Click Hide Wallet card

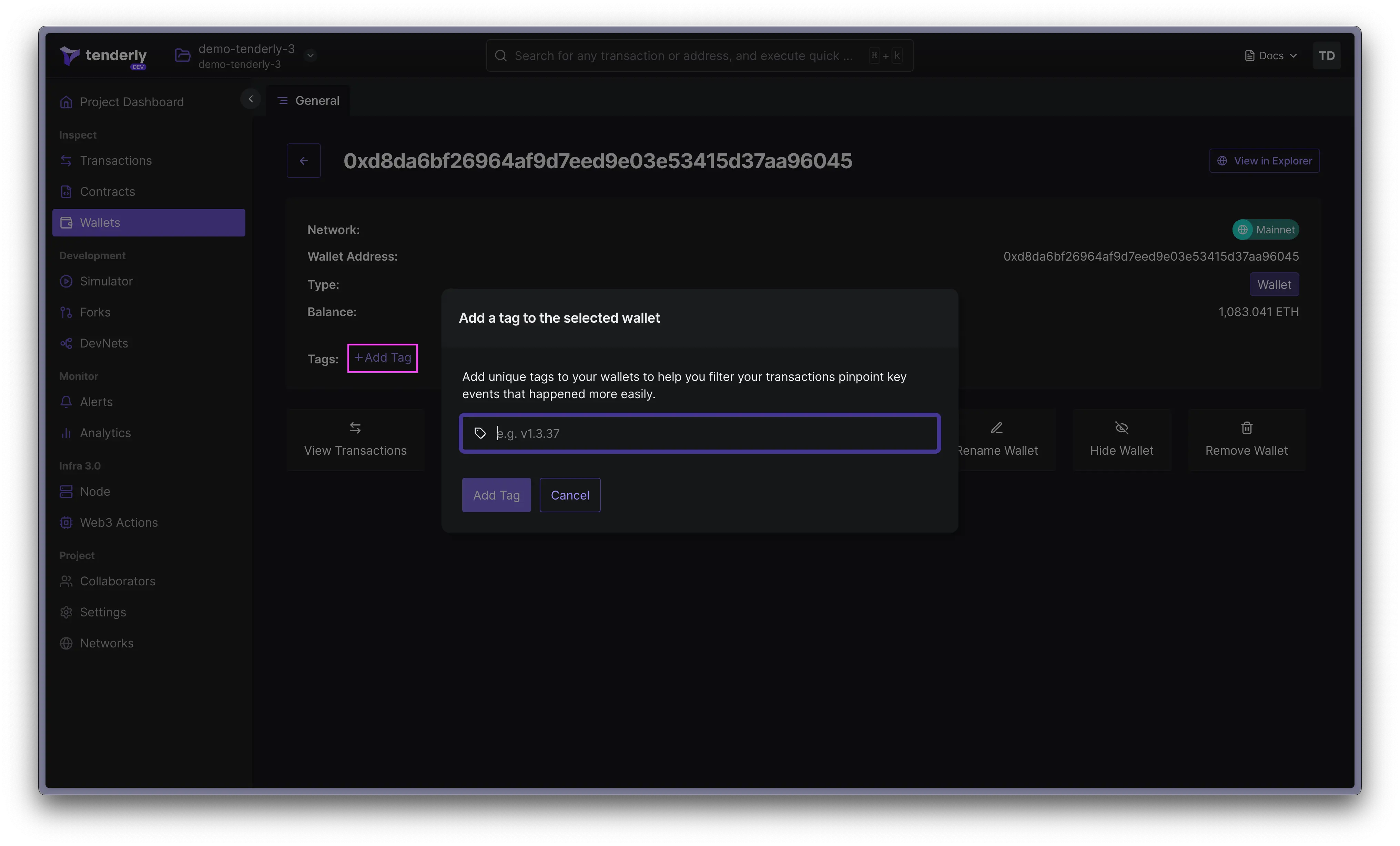coord(1122,440)
